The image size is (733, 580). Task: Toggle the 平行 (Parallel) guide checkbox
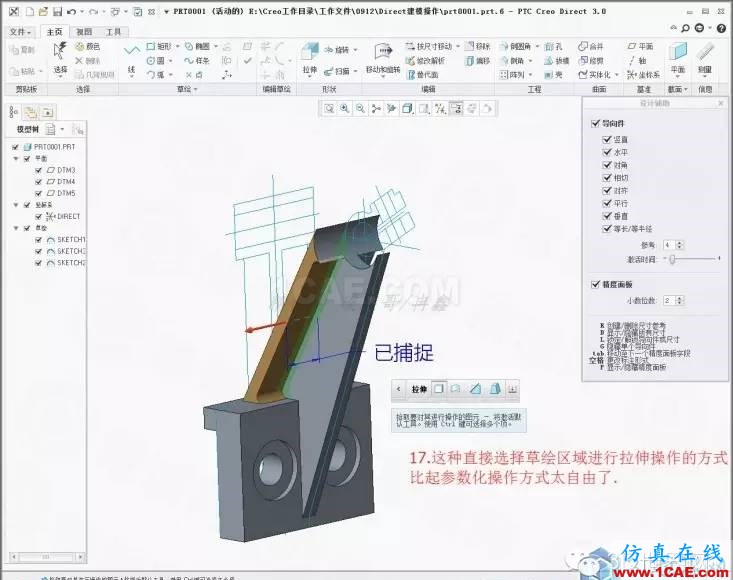click(x=607, y=203)
